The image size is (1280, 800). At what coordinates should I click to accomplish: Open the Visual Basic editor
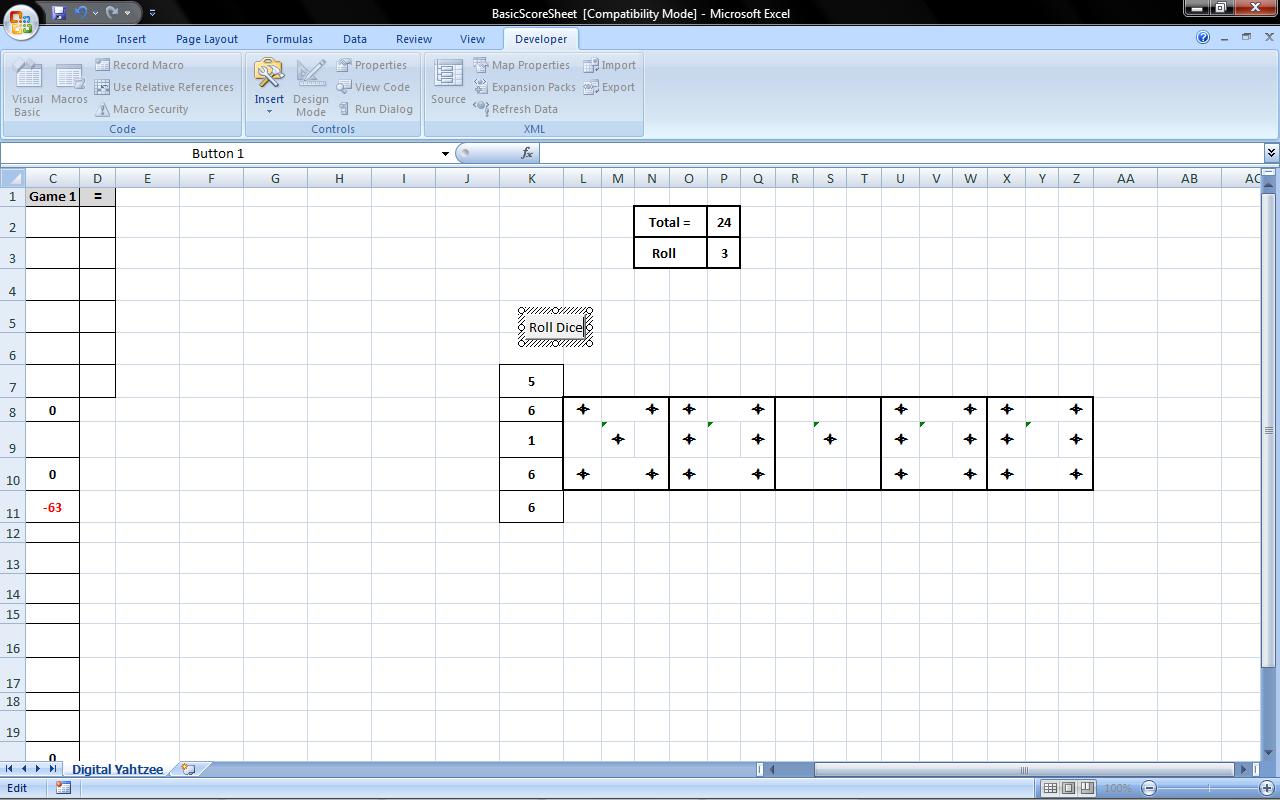pos(27,88)
